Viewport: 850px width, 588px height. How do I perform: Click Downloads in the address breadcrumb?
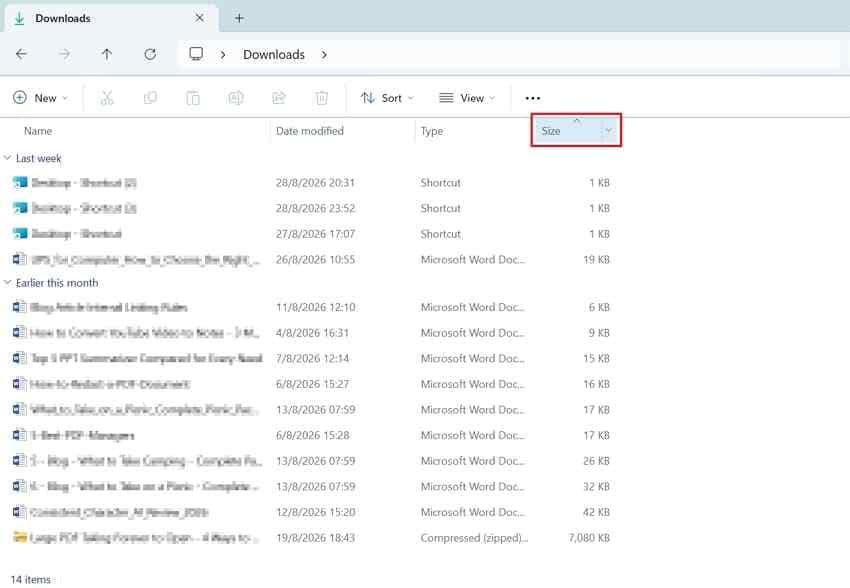pos(274,55)
